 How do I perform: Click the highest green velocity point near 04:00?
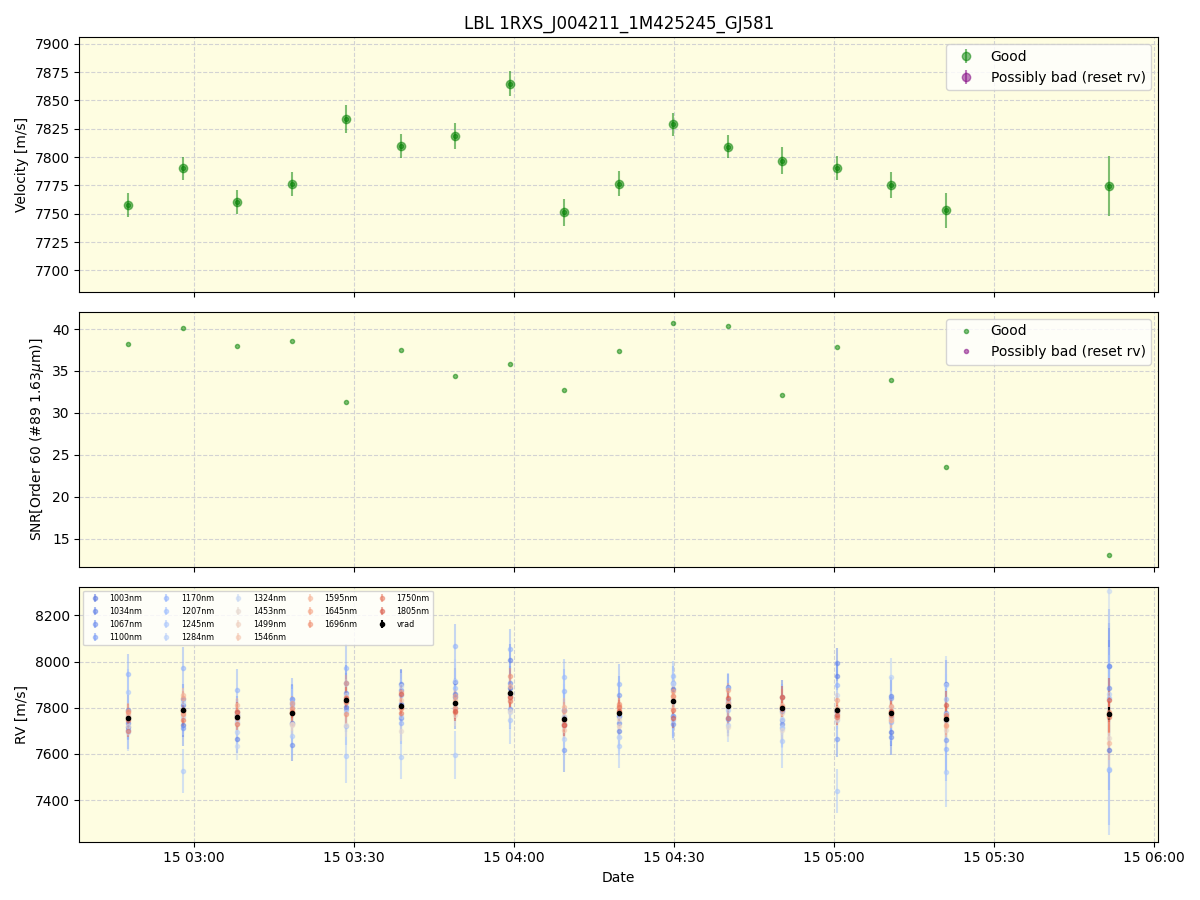click(511, 84)
